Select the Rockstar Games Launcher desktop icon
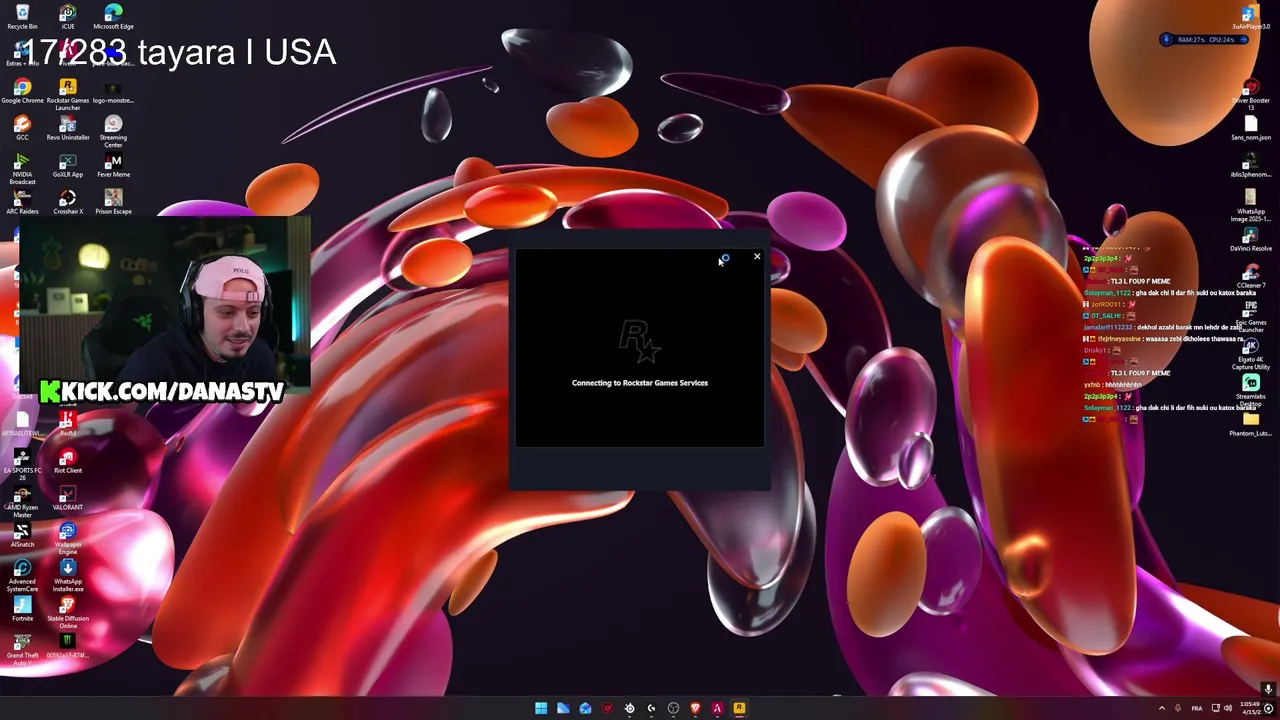This screenshot has height=720, width=1280. (68, 94)
